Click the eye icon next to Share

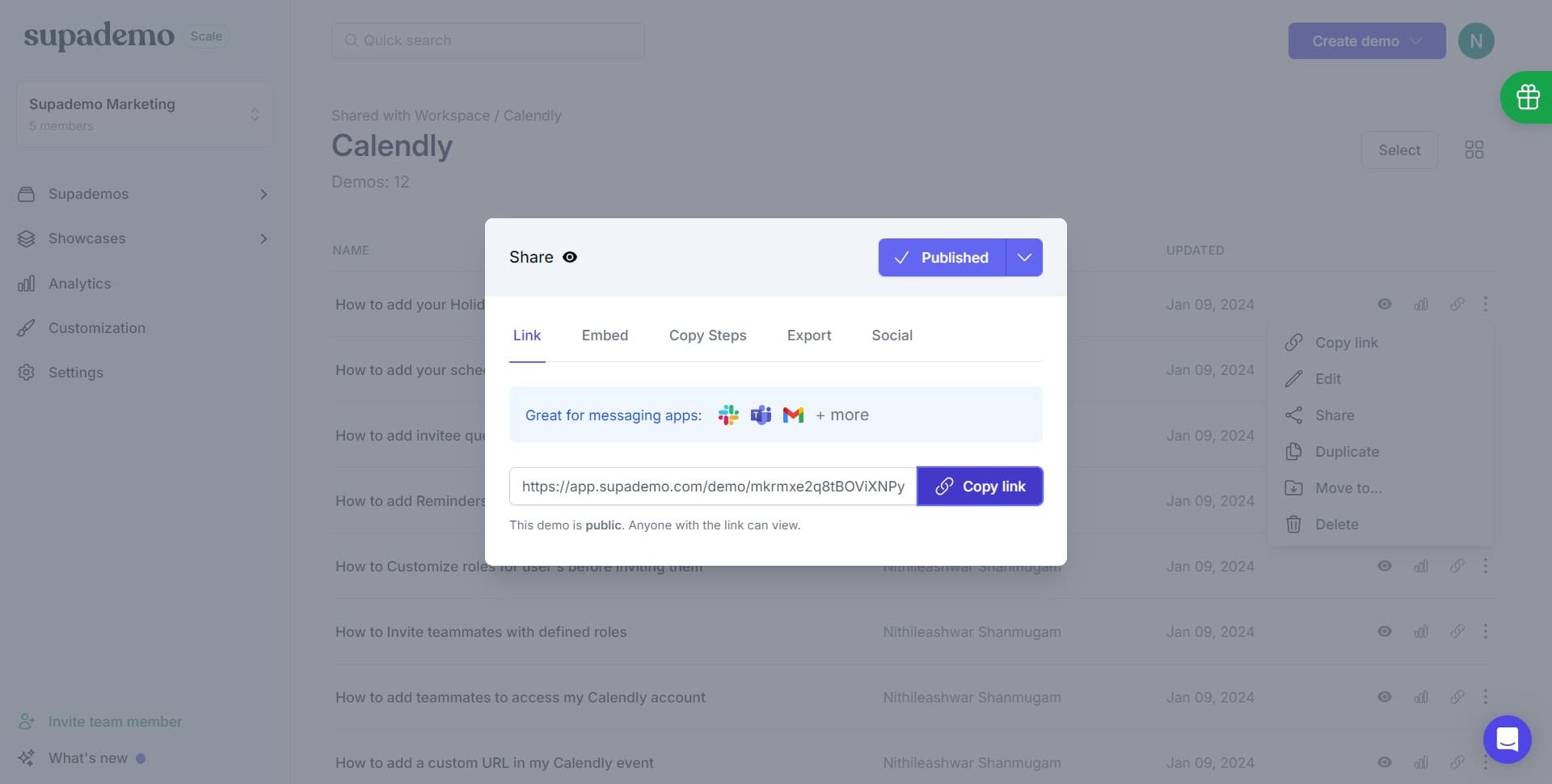tap(570, 257)
